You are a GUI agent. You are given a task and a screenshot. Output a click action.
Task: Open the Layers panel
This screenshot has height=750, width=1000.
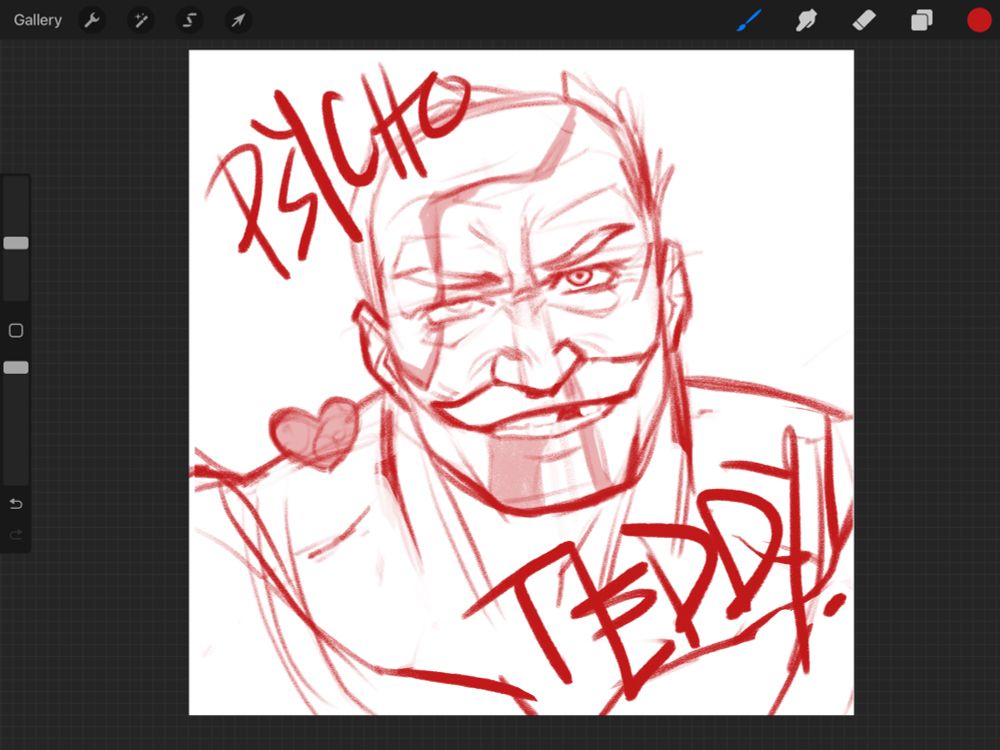click(x=922, y=20)
